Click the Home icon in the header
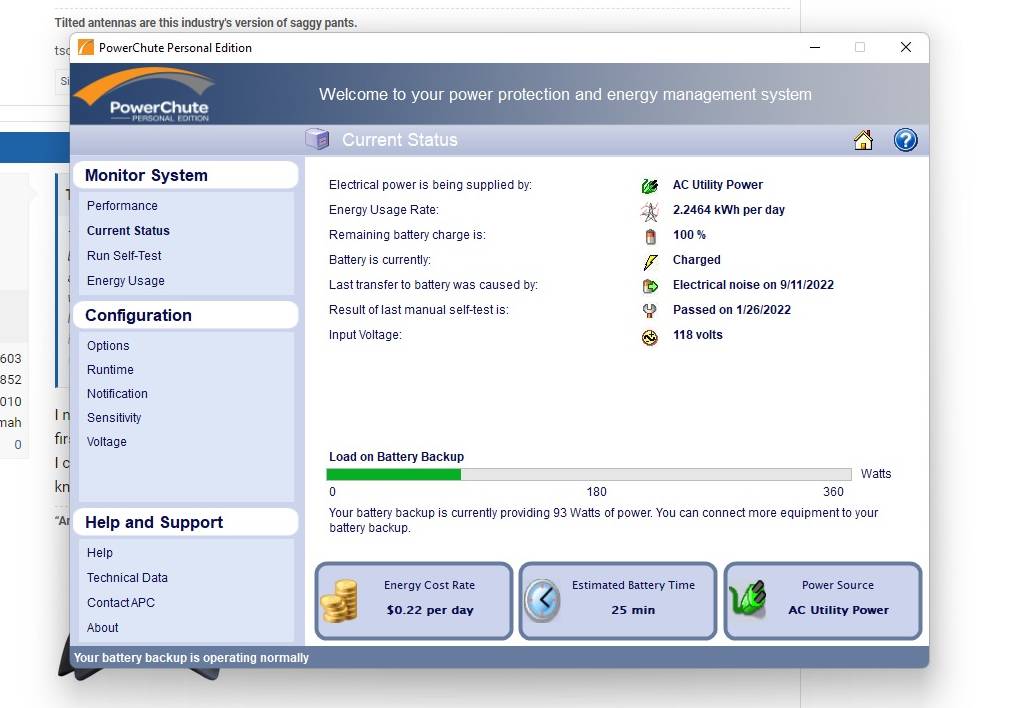 [863, 140]
